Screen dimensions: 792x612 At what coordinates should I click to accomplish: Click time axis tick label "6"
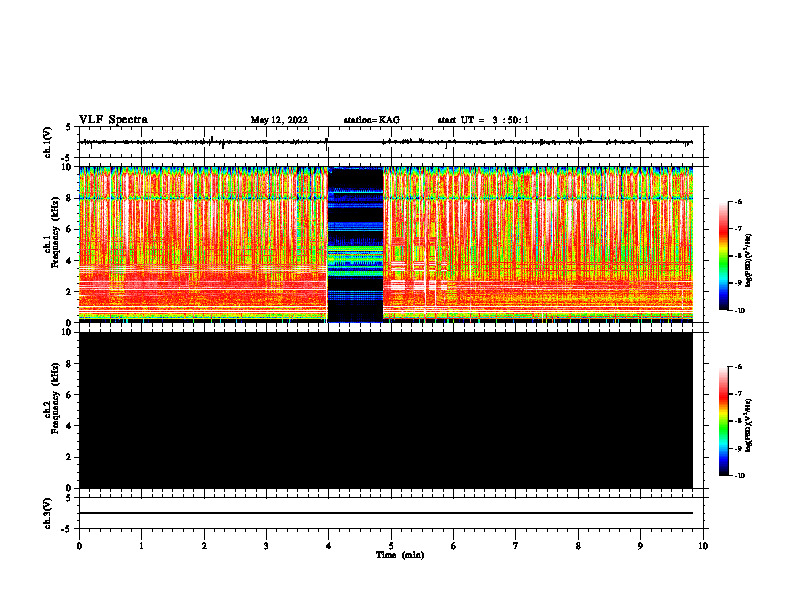click(454, 546)
